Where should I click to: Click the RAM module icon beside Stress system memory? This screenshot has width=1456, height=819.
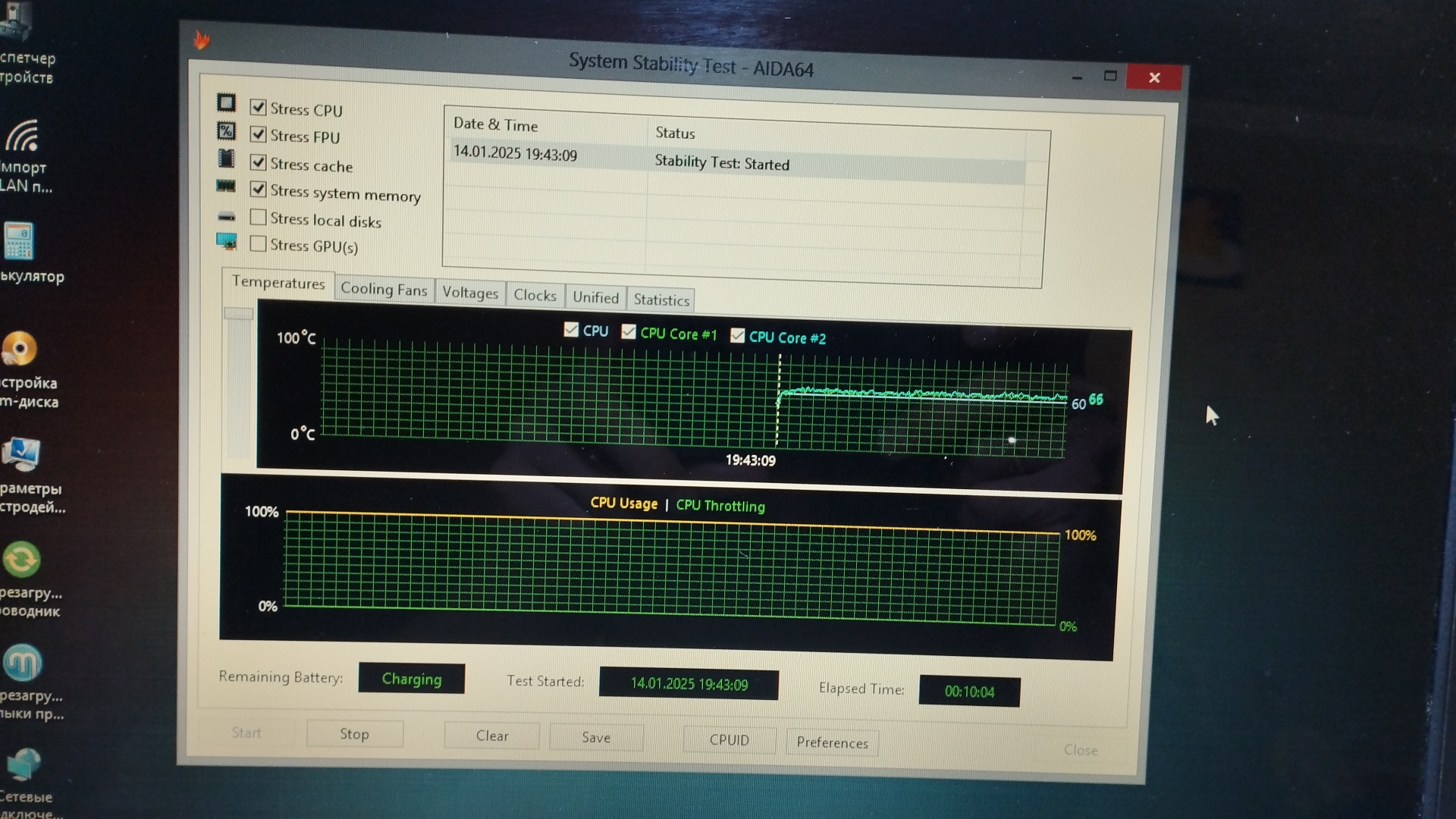pos(226,186)
